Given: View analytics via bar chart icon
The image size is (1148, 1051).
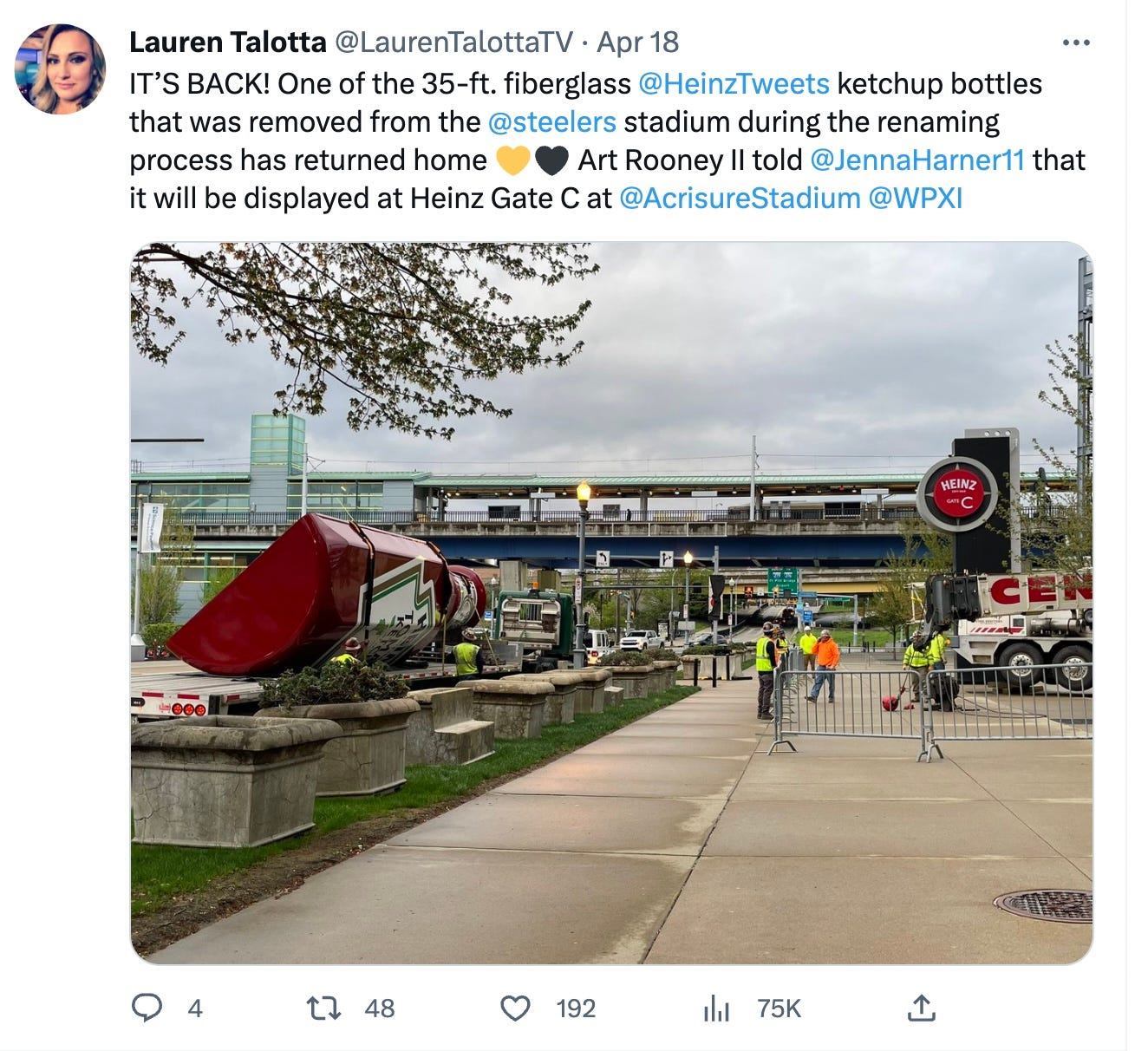Looking at the screenshot, I should (716, 1008).
